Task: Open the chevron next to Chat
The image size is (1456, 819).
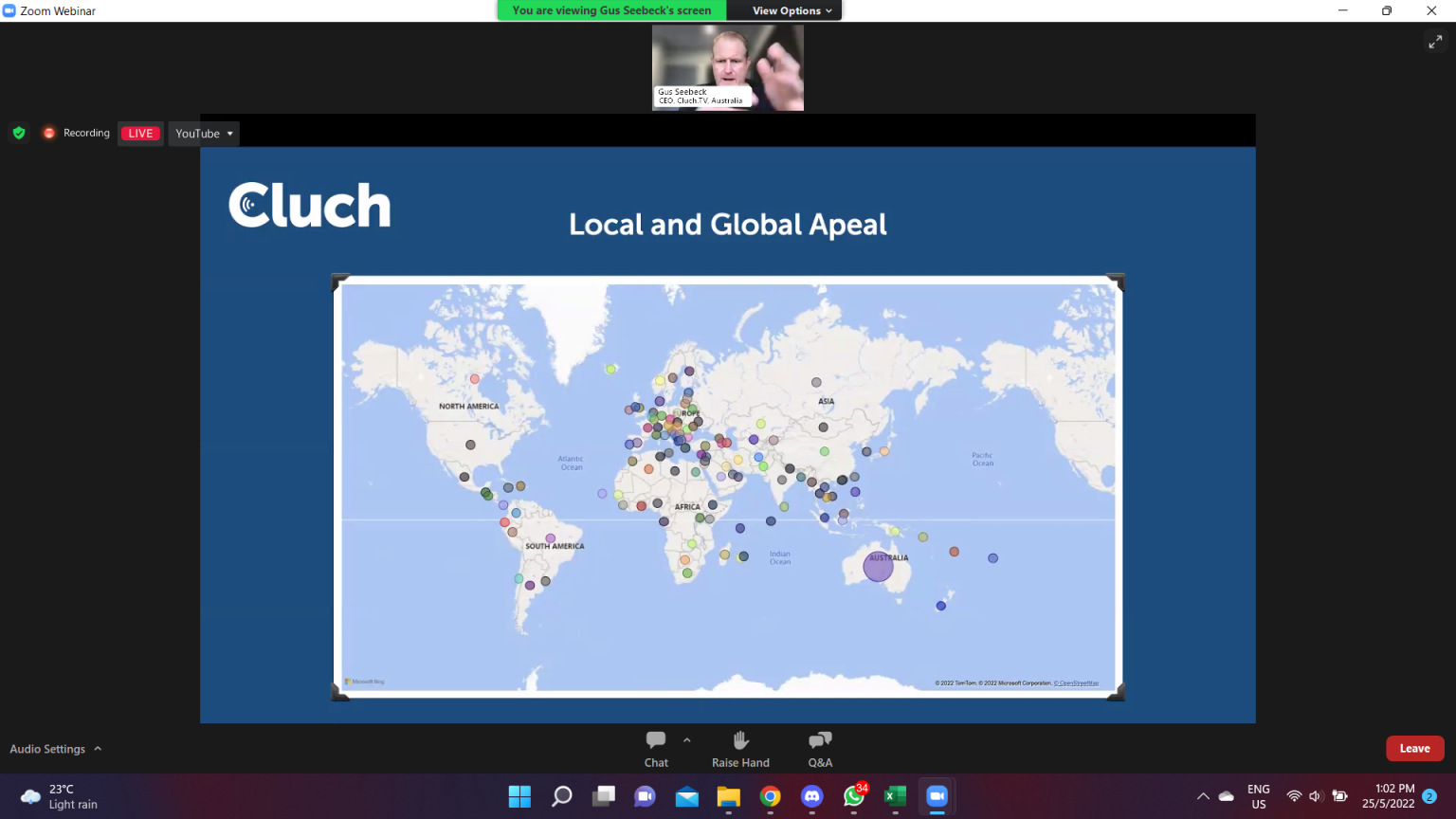Action: coord(685,740)
